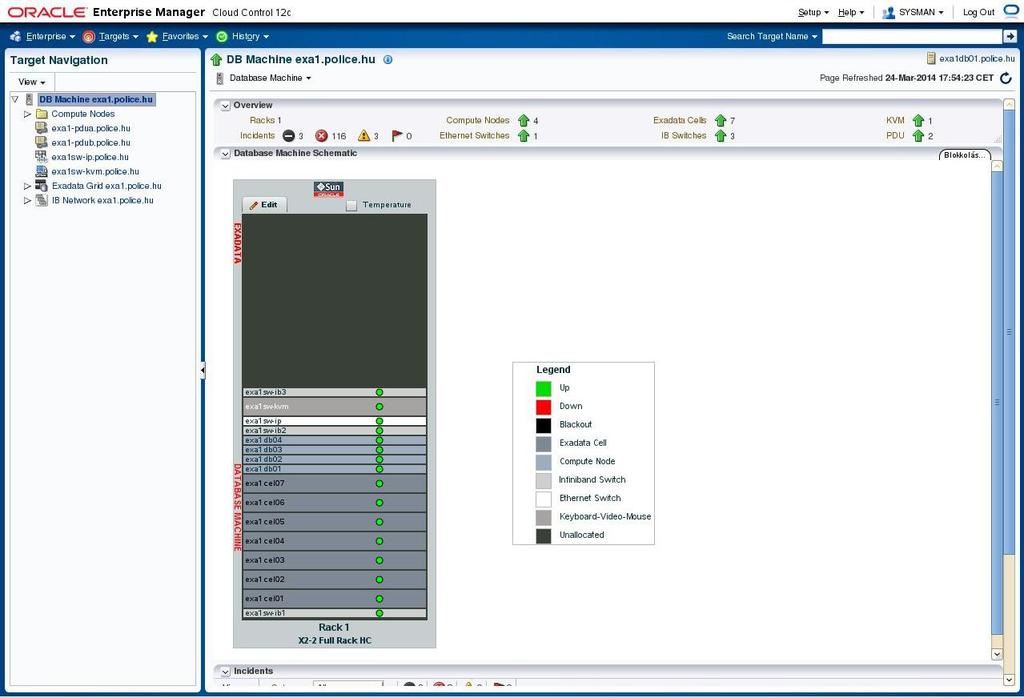The height and width of the screenshot is (698, 1024).
Task: Click the Log Out link
Action: [978, 12]
